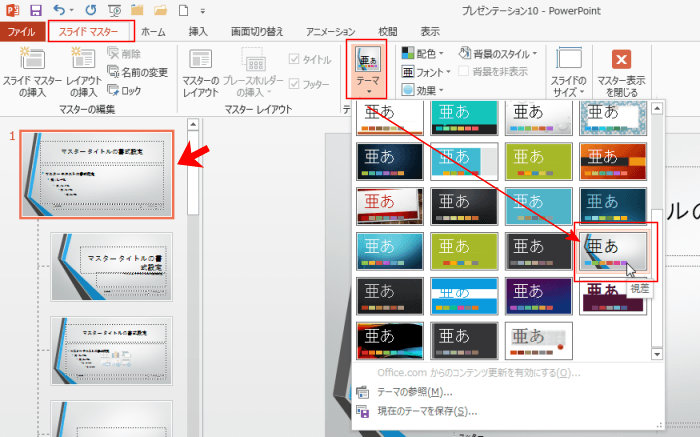
Task: Click 削除 button in master editing group
Action: [x=125, y=54]
